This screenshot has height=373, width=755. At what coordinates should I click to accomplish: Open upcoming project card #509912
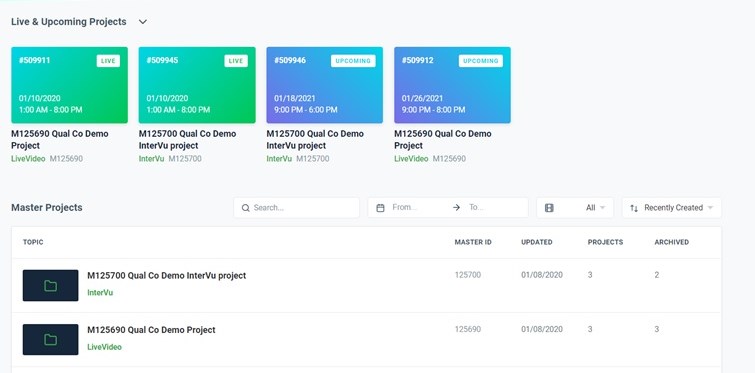pyautogui.click(x=452, y=85)
